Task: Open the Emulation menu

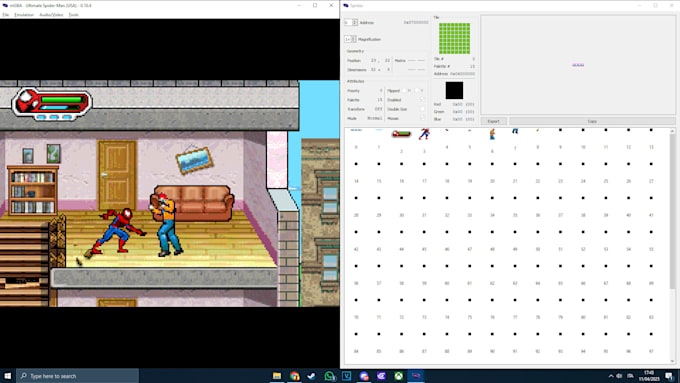Action: [24, 15]
